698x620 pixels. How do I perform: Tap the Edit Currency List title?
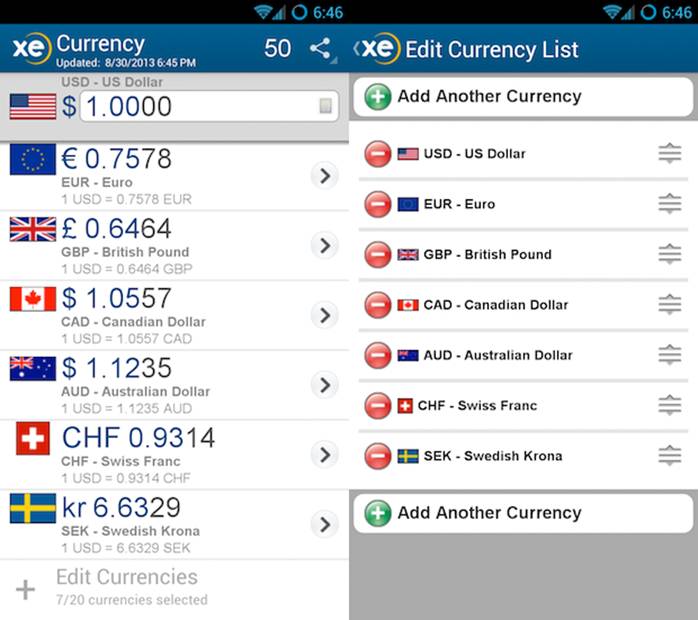492,49
